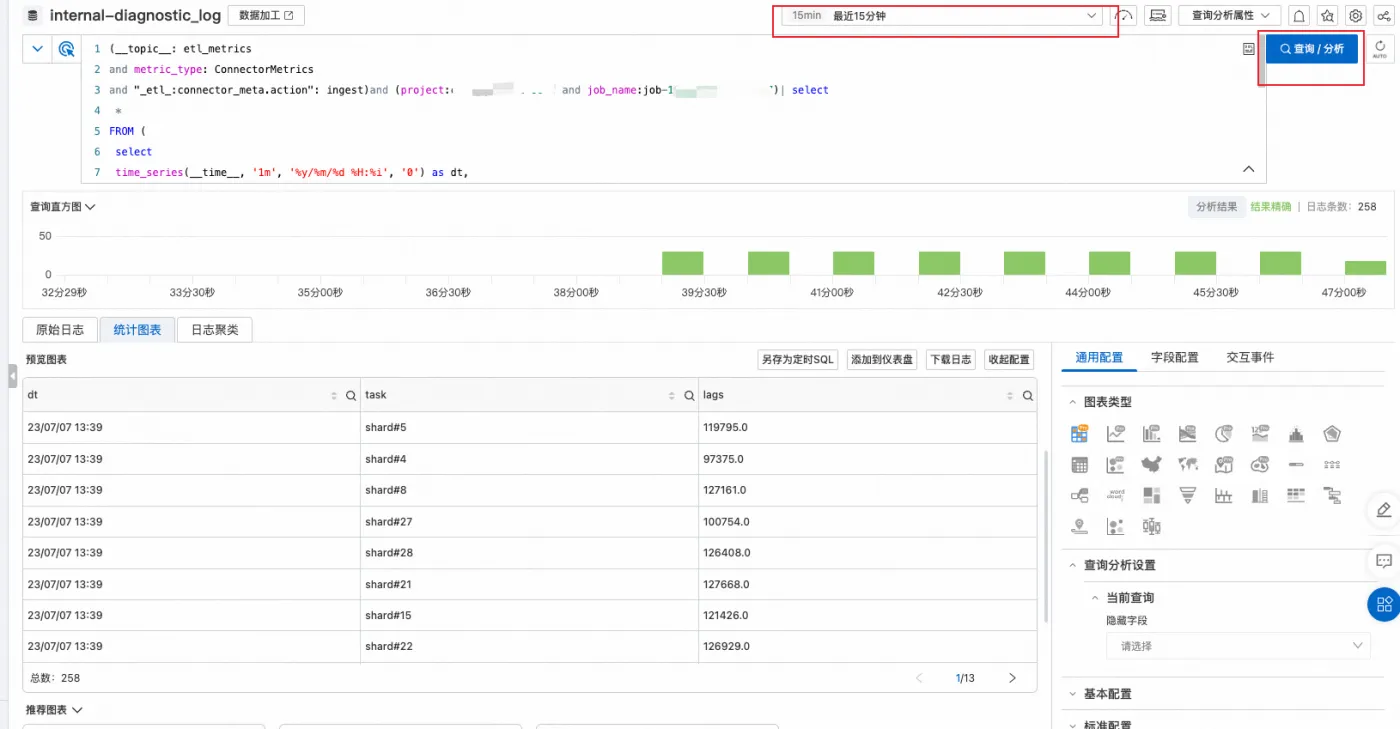Viewport: 1400px width, 729px height.
Task: Save search with the star icon
Action: 1327,16
